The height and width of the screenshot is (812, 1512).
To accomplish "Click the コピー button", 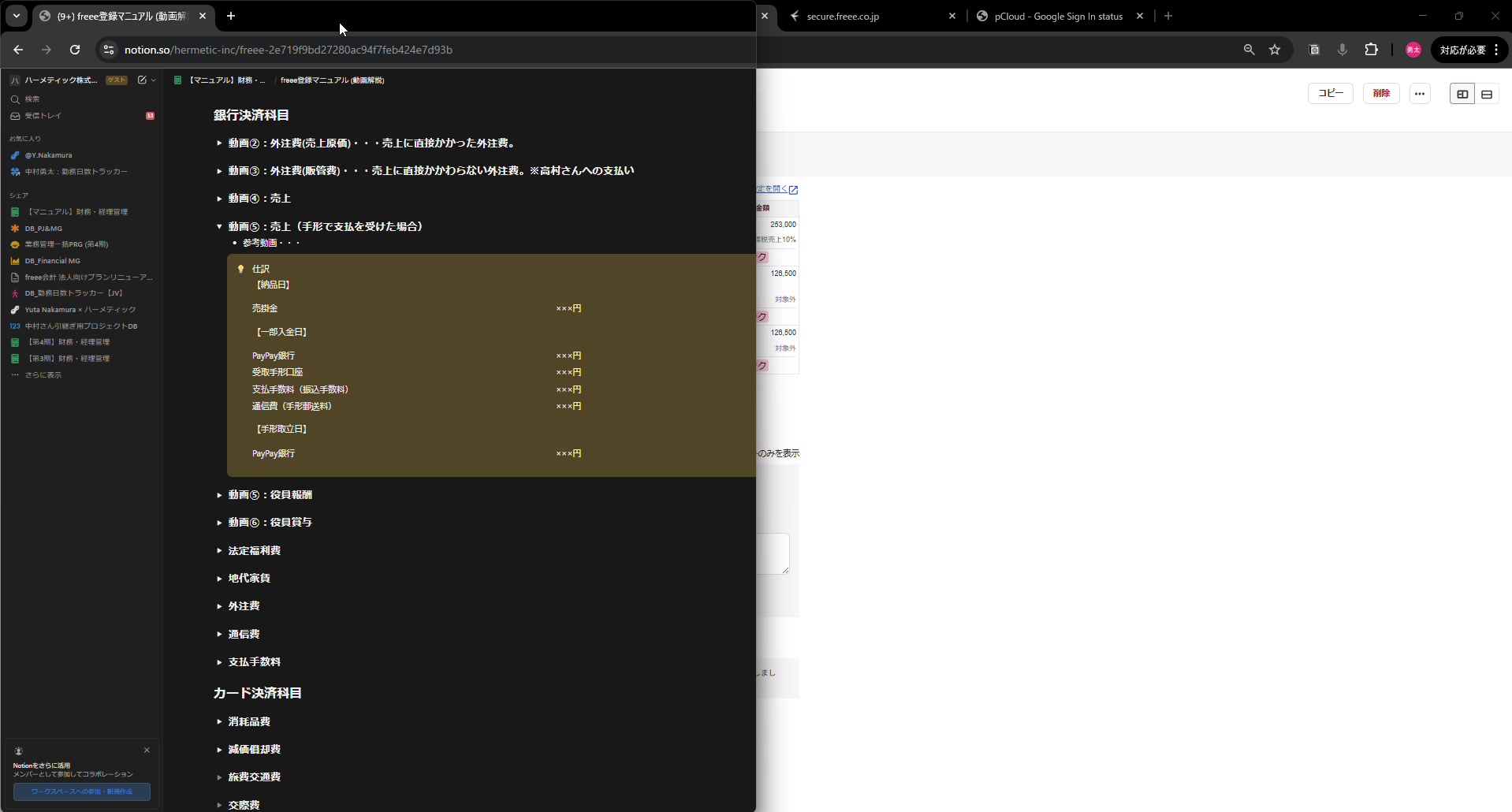I will point(1331,93).
